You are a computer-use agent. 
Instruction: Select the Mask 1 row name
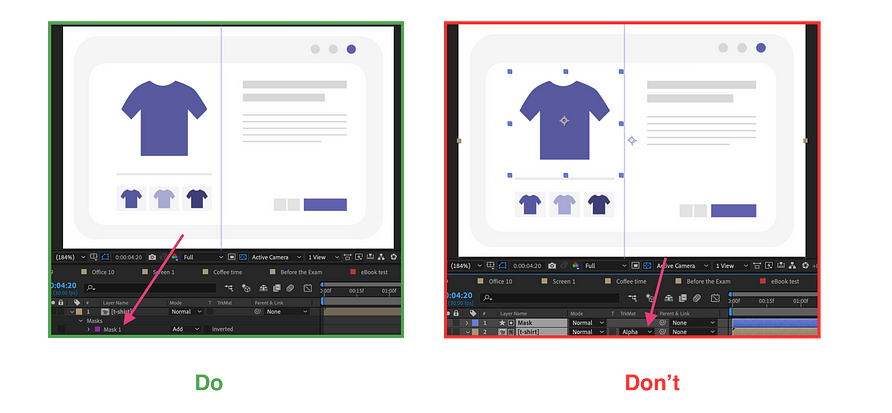(x=112, y=329)
